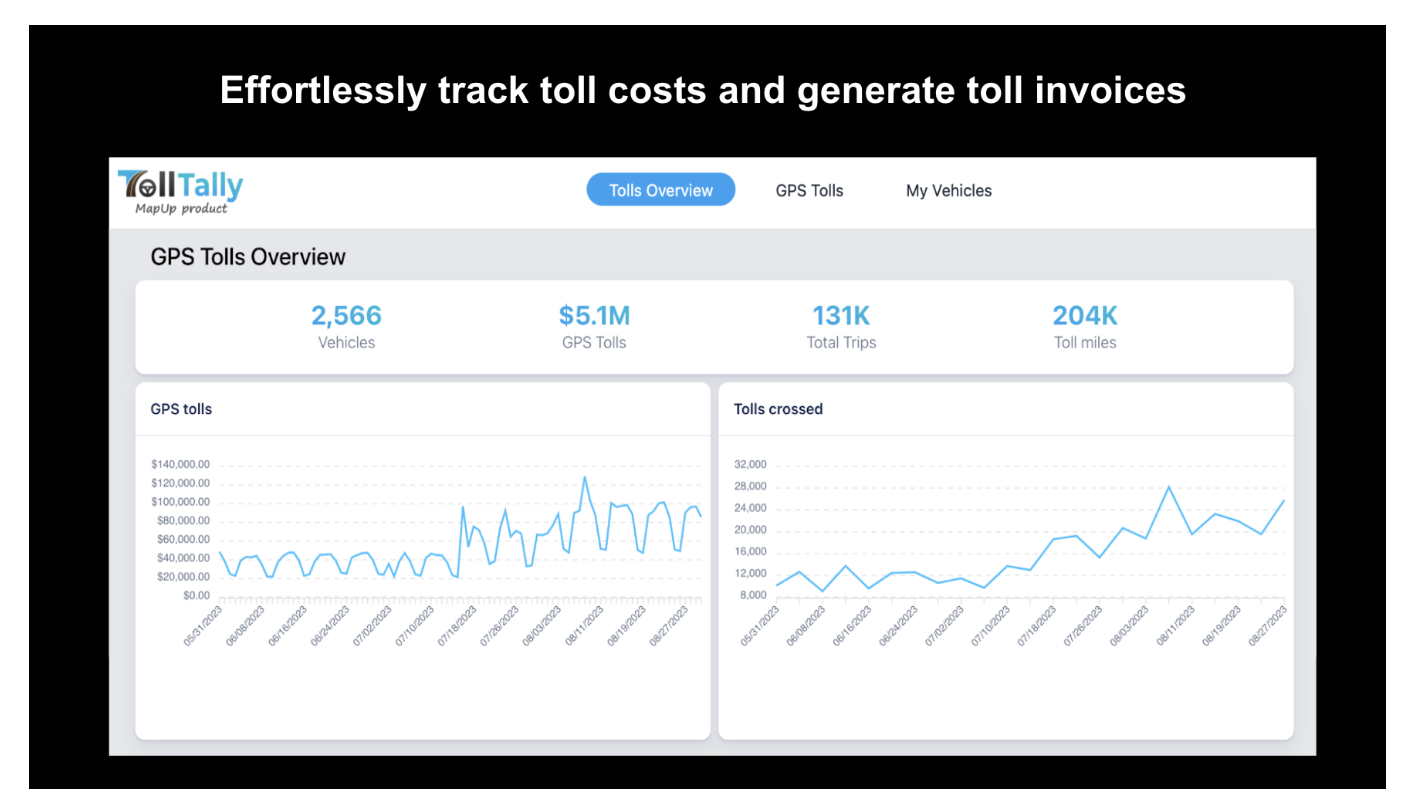This screenshot has height=812, width=1416.
Task: Click the $140,000.00 y-axis label
Action: (180, 464)
